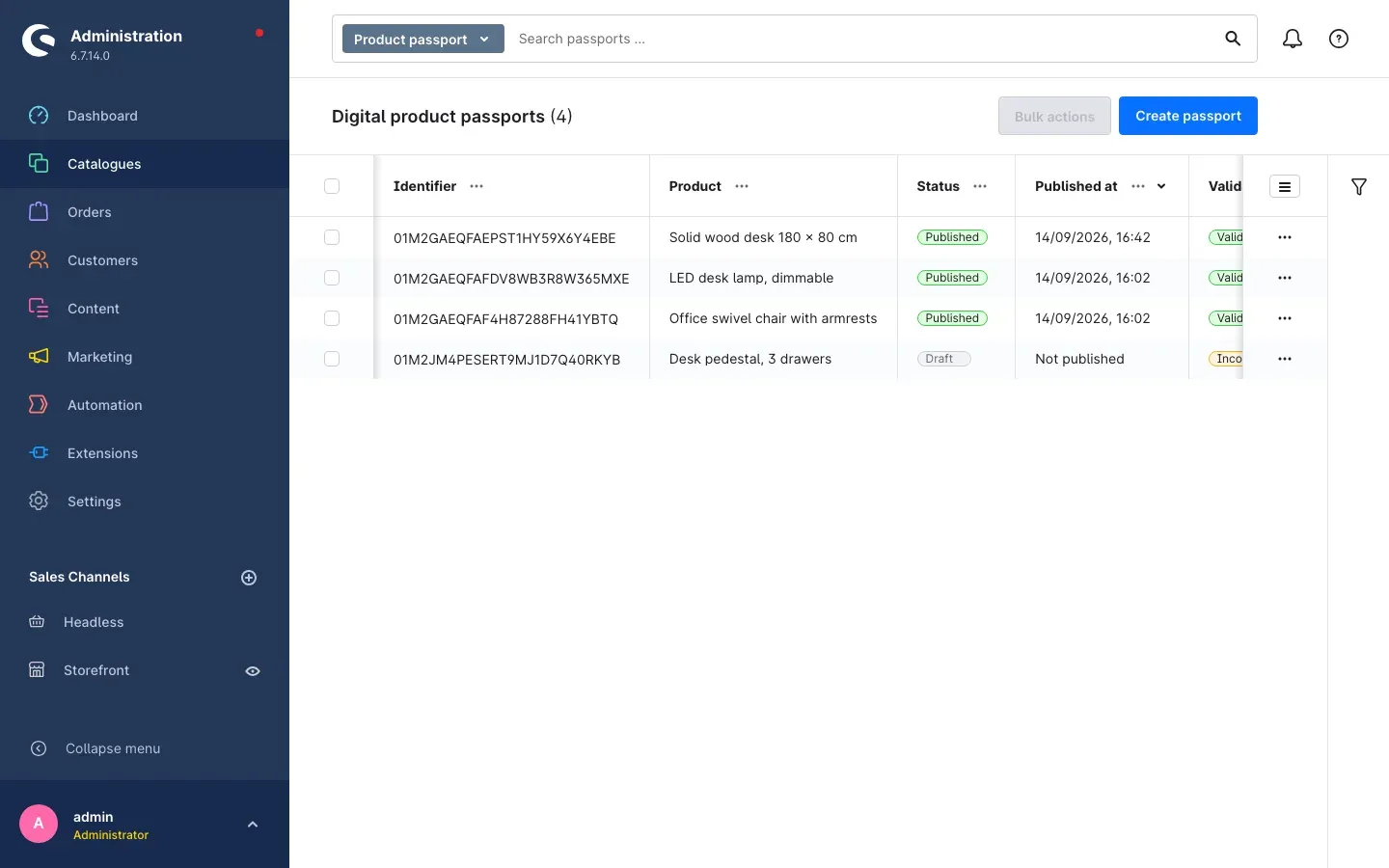Open actions menu for Office swivel chair row
The width and height of the screenshot is (1389, 868).
coord(1285,318)
